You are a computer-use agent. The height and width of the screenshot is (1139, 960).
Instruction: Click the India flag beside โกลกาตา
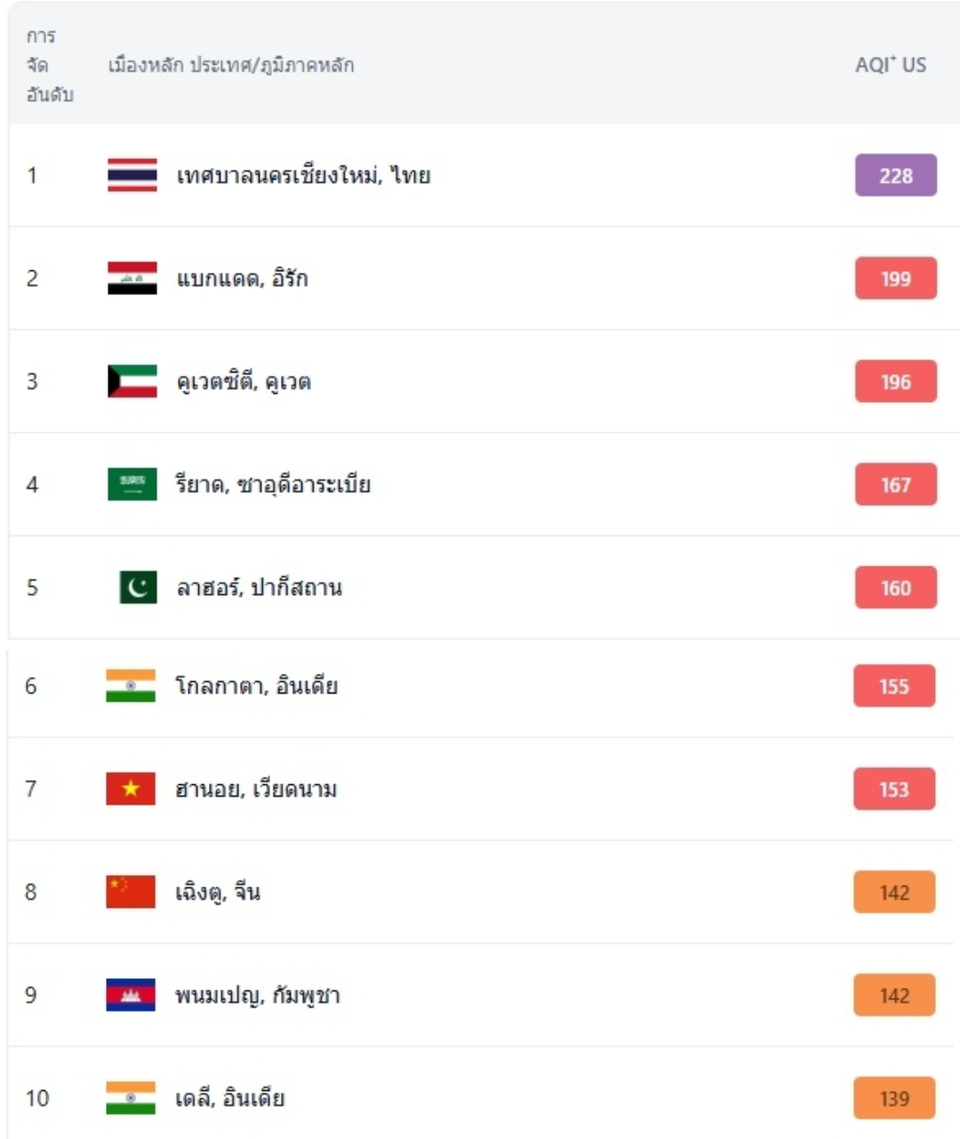pos(131,687)
